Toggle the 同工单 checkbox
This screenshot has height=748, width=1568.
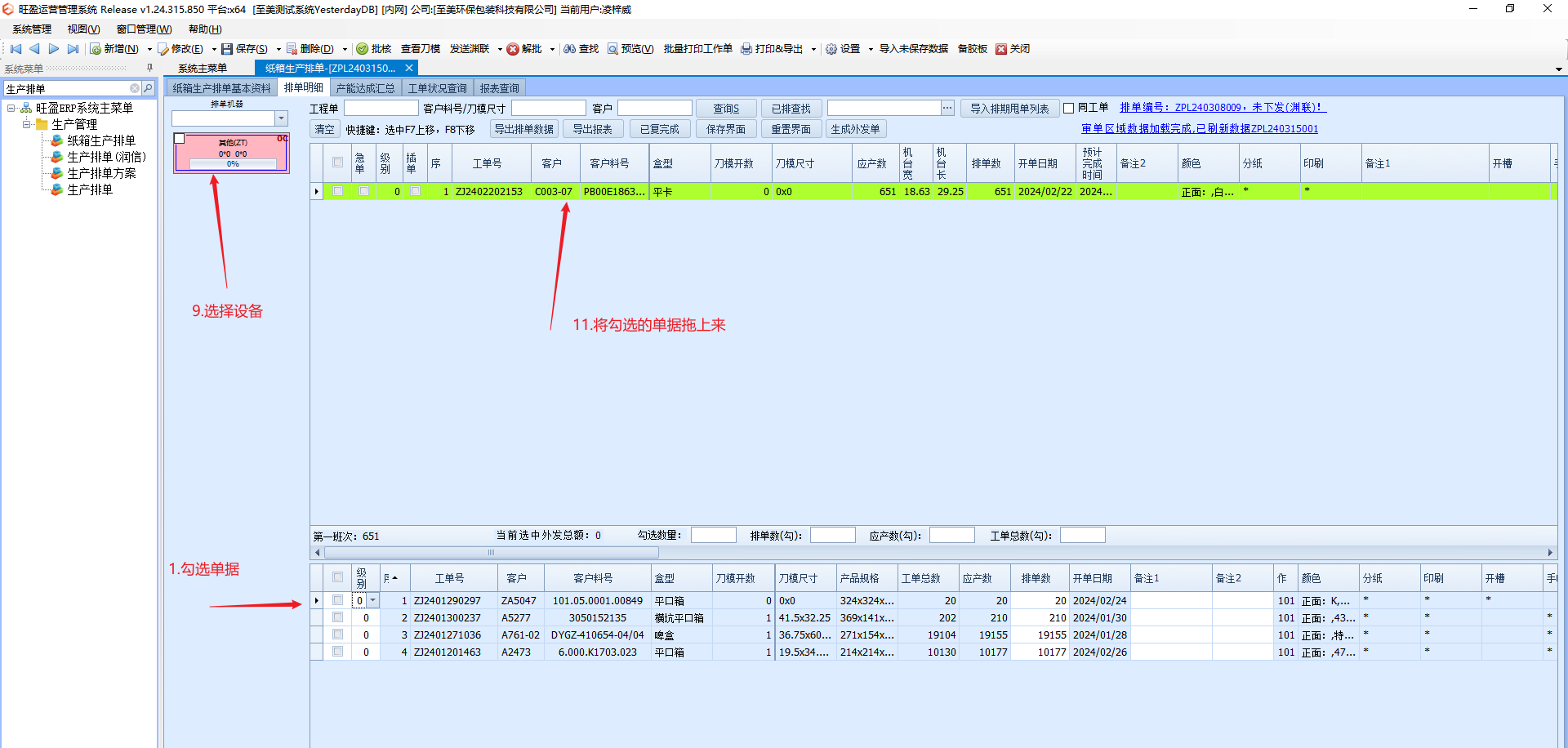[1068, 108]
